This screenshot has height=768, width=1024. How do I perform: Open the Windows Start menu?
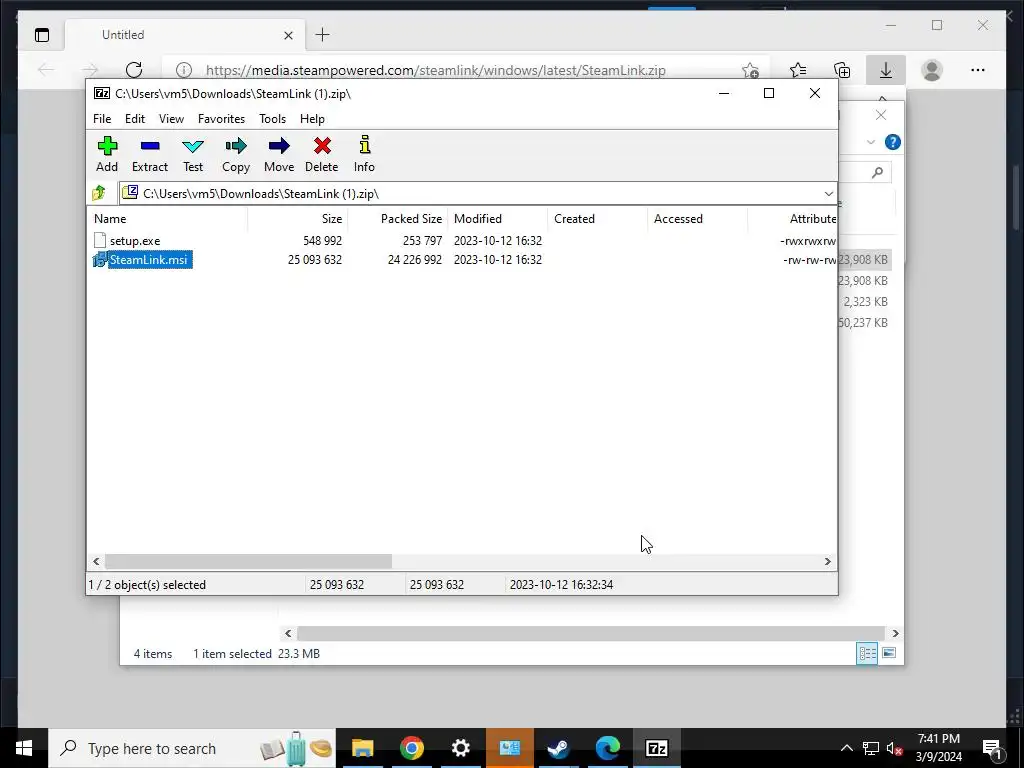[24, 748]
